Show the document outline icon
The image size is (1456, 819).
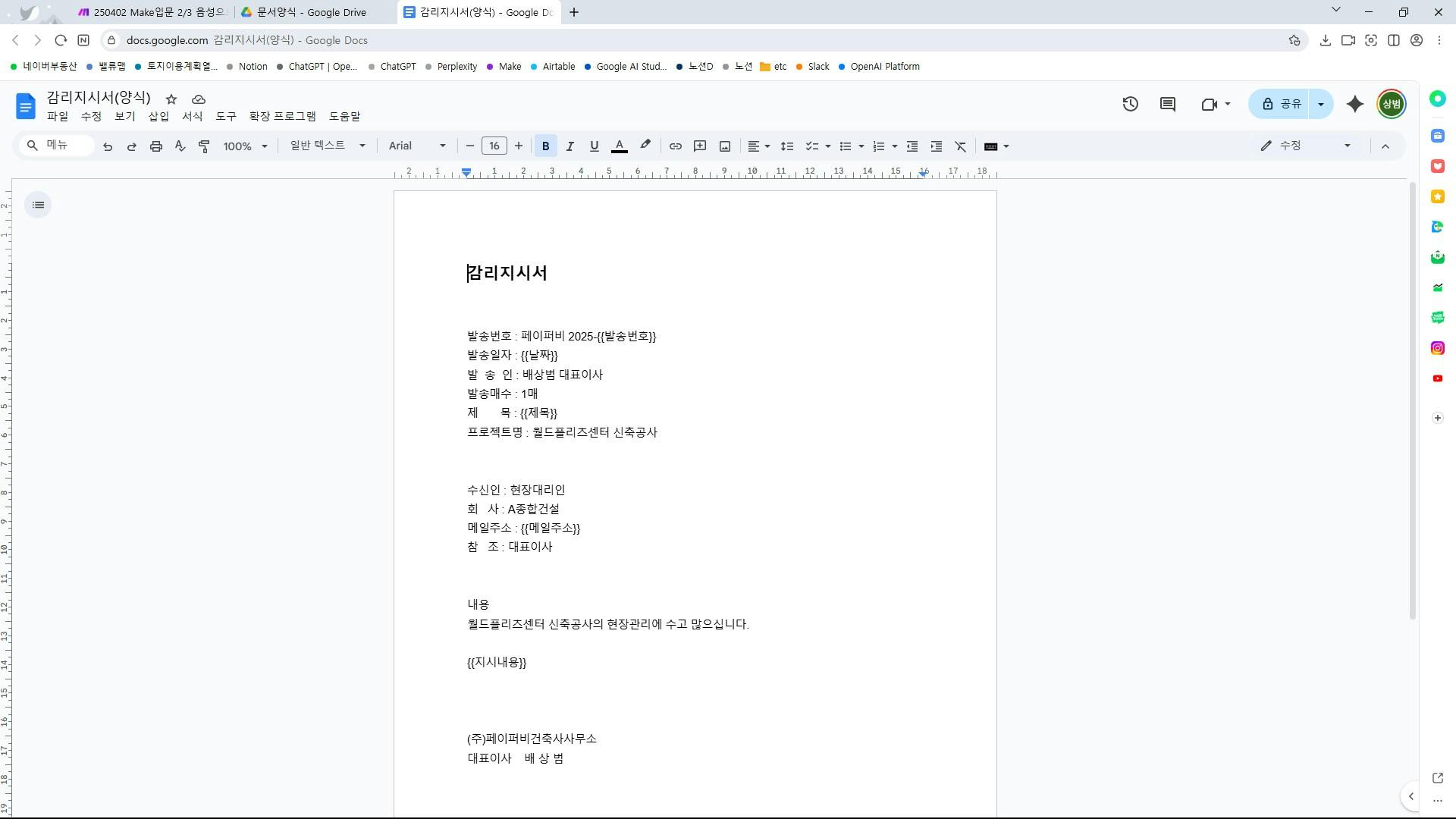pyautogui.click(x=38, y=205)
